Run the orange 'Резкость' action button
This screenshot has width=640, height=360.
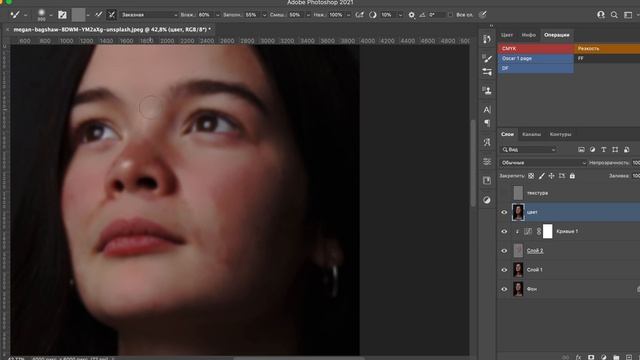[x=607, y=49]
